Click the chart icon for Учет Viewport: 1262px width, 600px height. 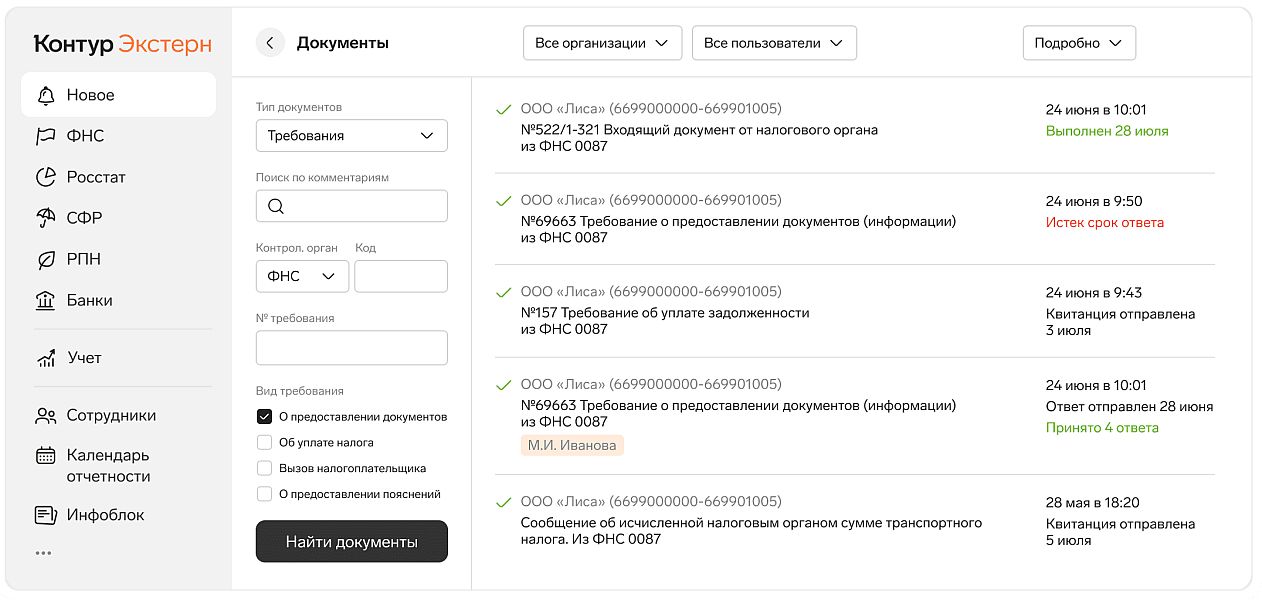point(45,358)
